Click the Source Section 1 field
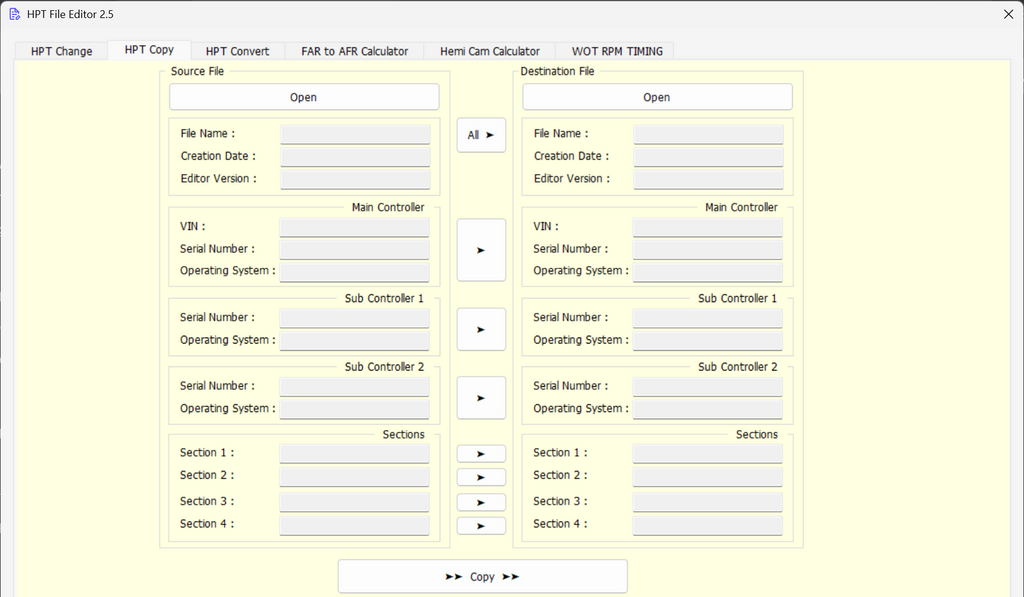The image size is (1024, 597). pyautogui.click(x=355, y=453)
